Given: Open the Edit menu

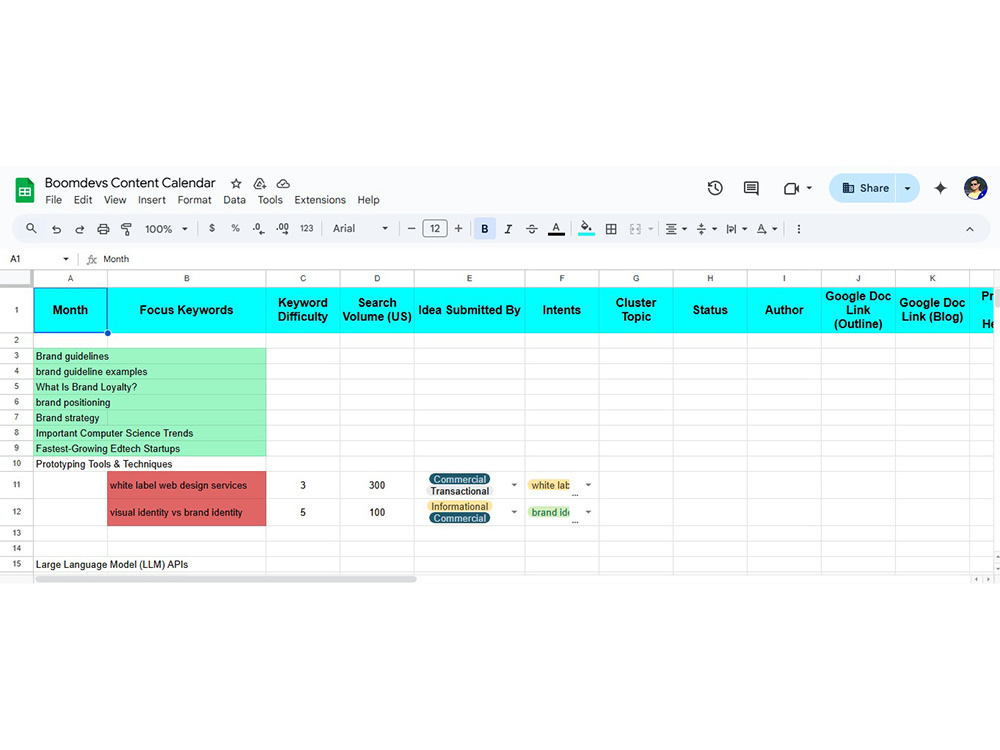Looking at the screenshot, I should [x=83, y=200].
